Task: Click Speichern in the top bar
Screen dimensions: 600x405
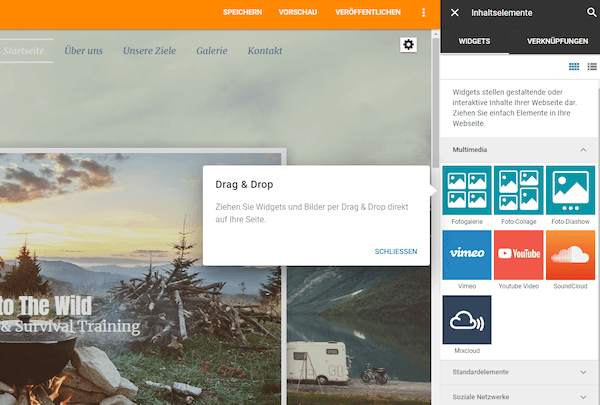Action: (x=243, y=12)
